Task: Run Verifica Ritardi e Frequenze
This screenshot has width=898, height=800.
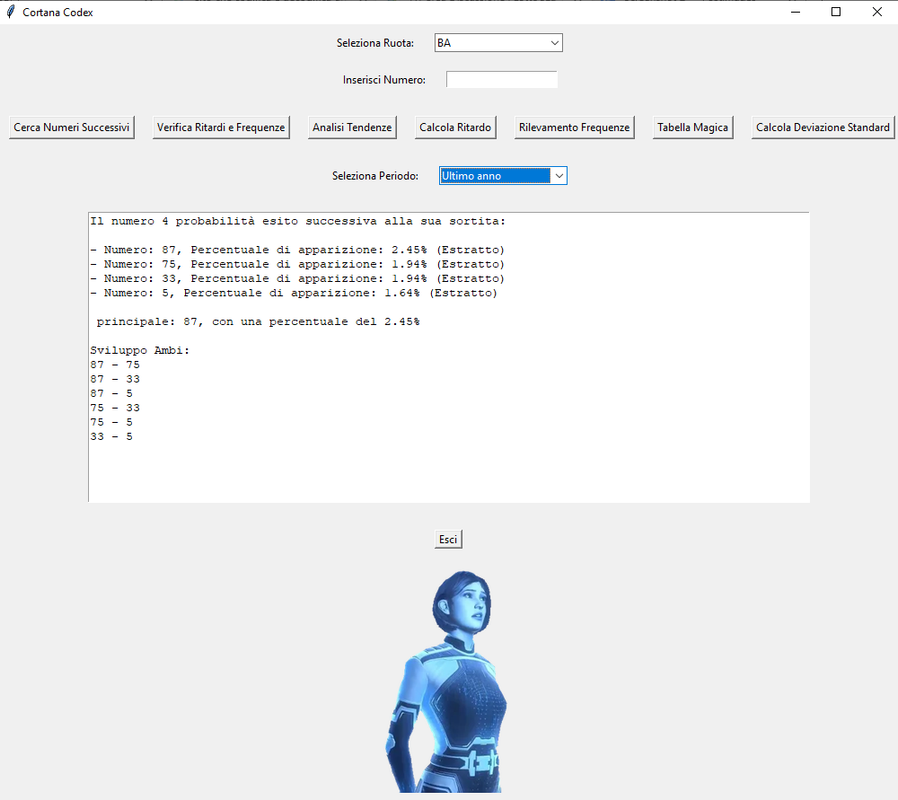Action: pyautogui.click(x=221, y=127)
